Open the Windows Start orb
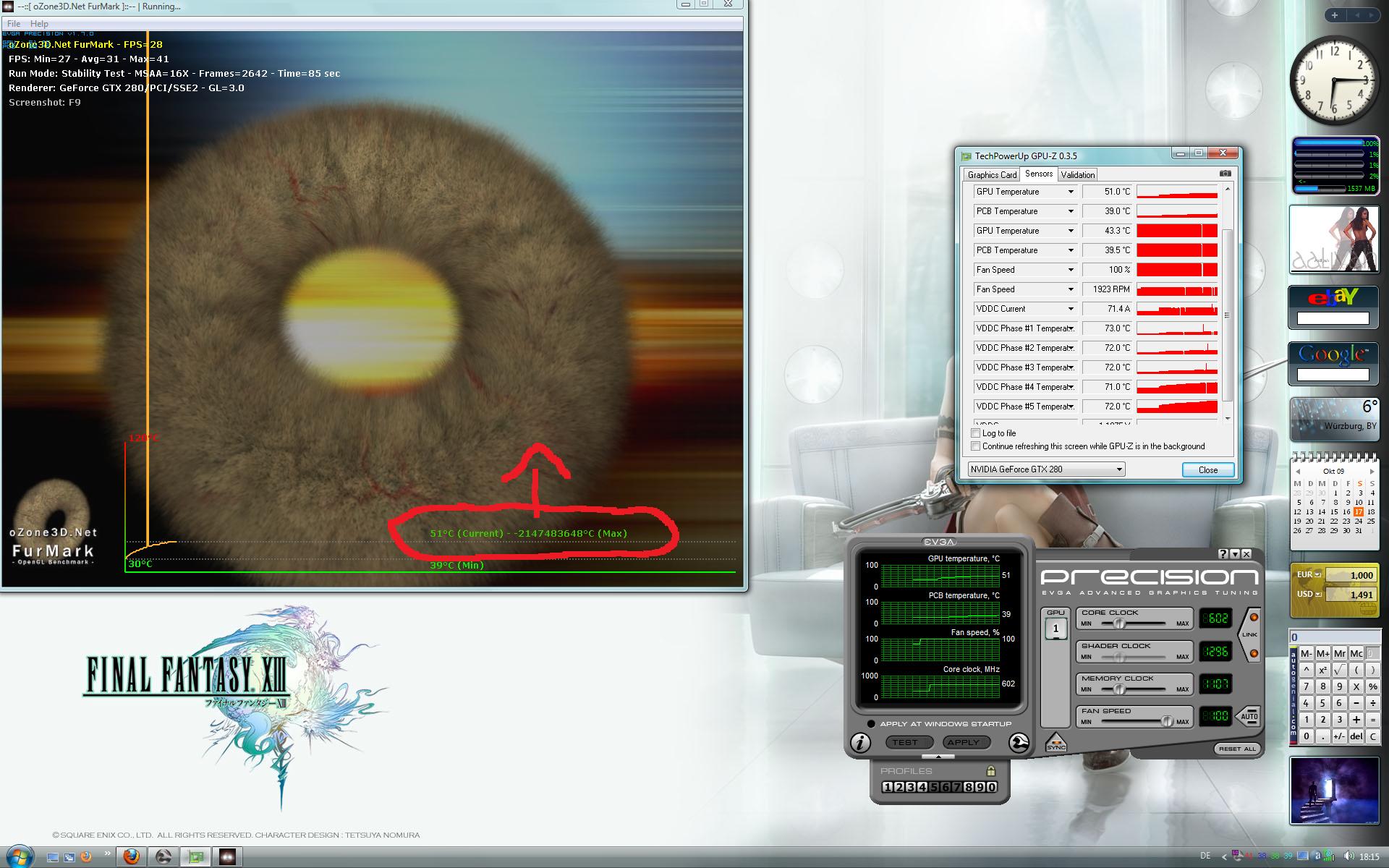The height and width of the screenshot is (868, 1389). click(20, 856)
